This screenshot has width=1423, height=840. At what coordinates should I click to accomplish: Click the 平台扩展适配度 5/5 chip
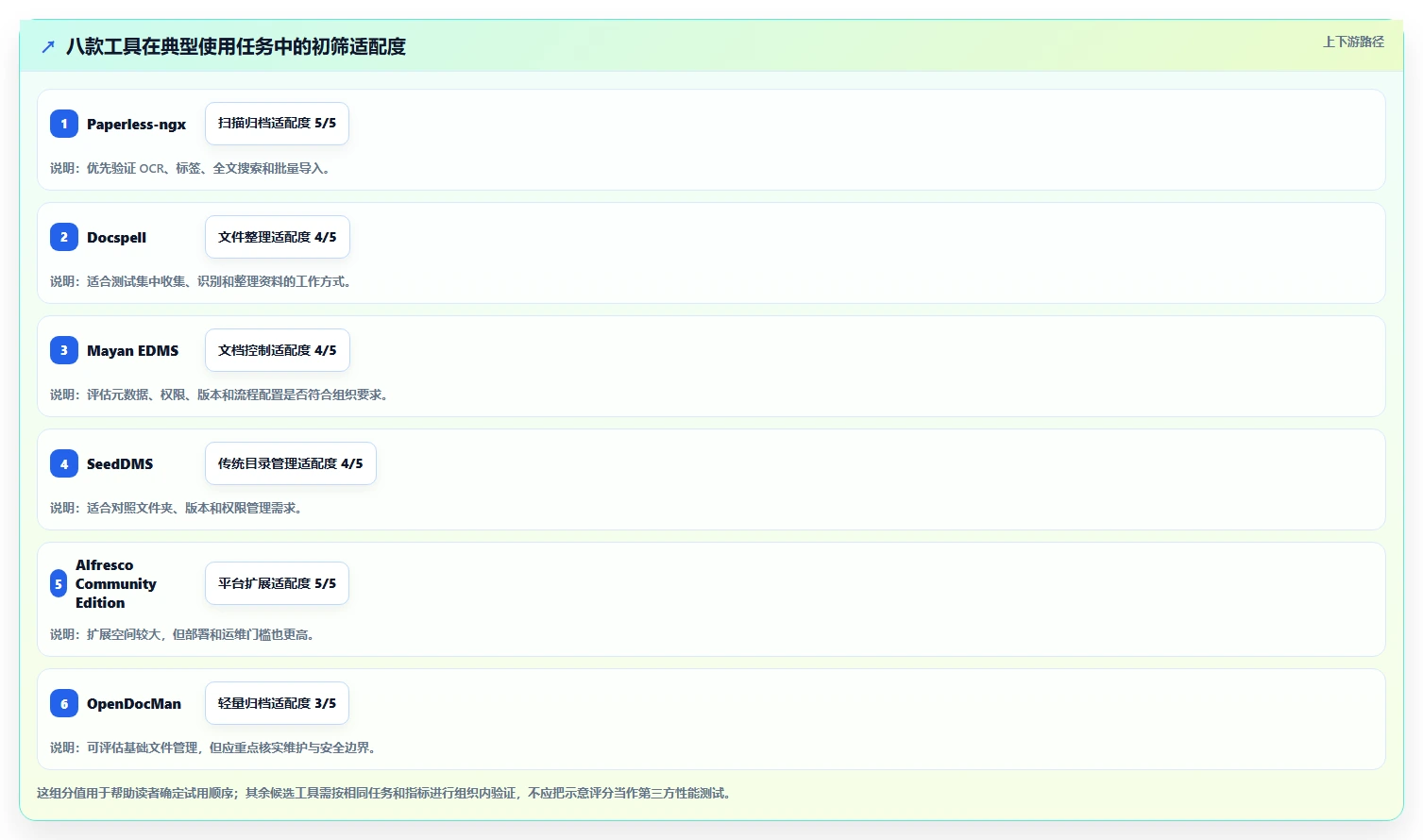click(277, 583)
